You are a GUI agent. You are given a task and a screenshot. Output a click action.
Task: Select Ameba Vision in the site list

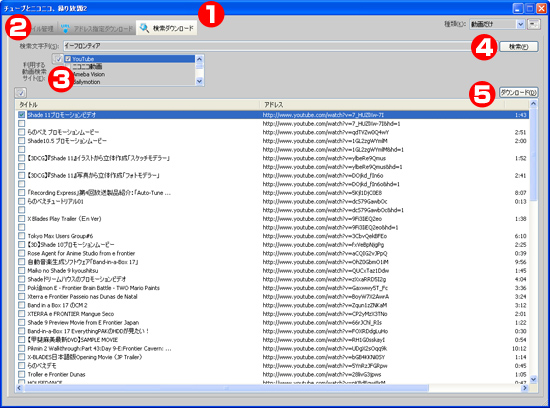pos(89,74)
